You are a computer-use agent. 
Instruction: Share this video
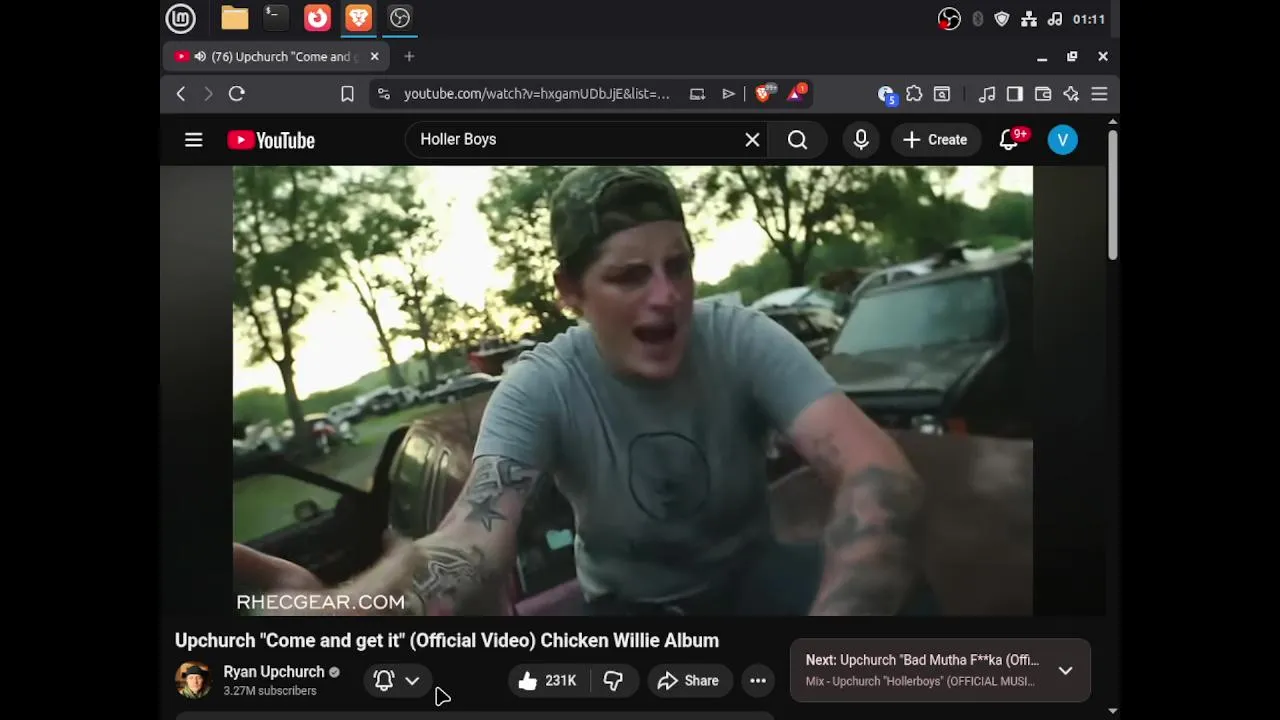(688, 681)
